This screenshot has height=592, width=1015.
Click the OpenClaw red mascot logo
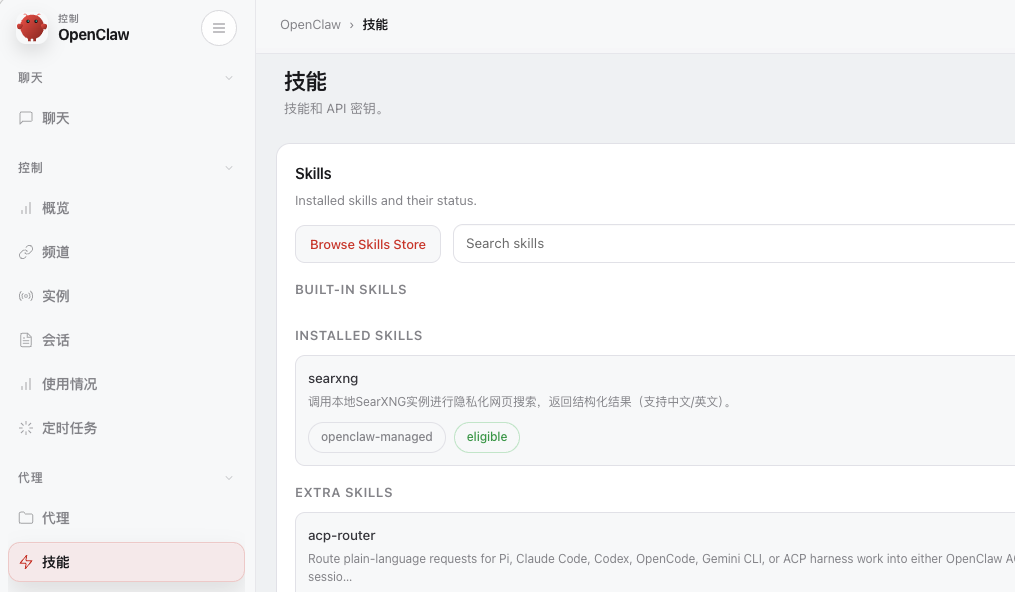click(x=32, y=28)
